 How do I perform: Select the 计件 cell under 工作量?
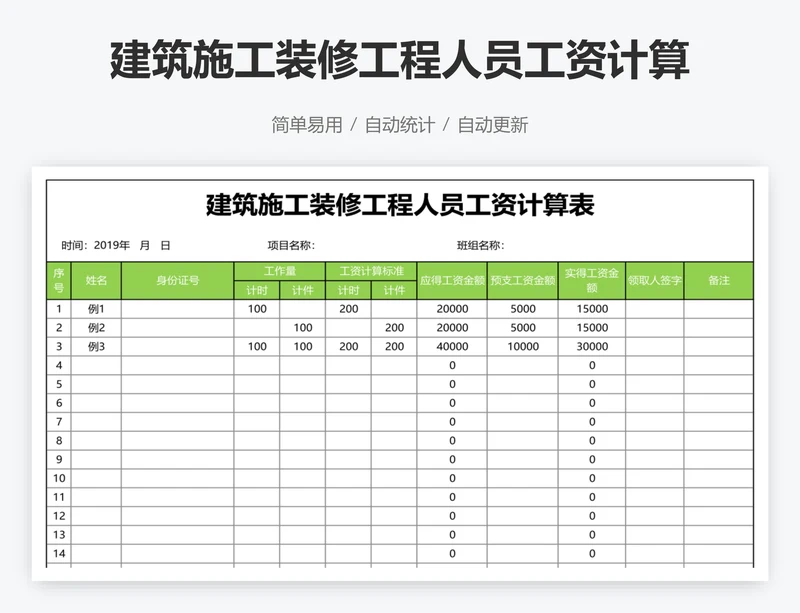303,290
